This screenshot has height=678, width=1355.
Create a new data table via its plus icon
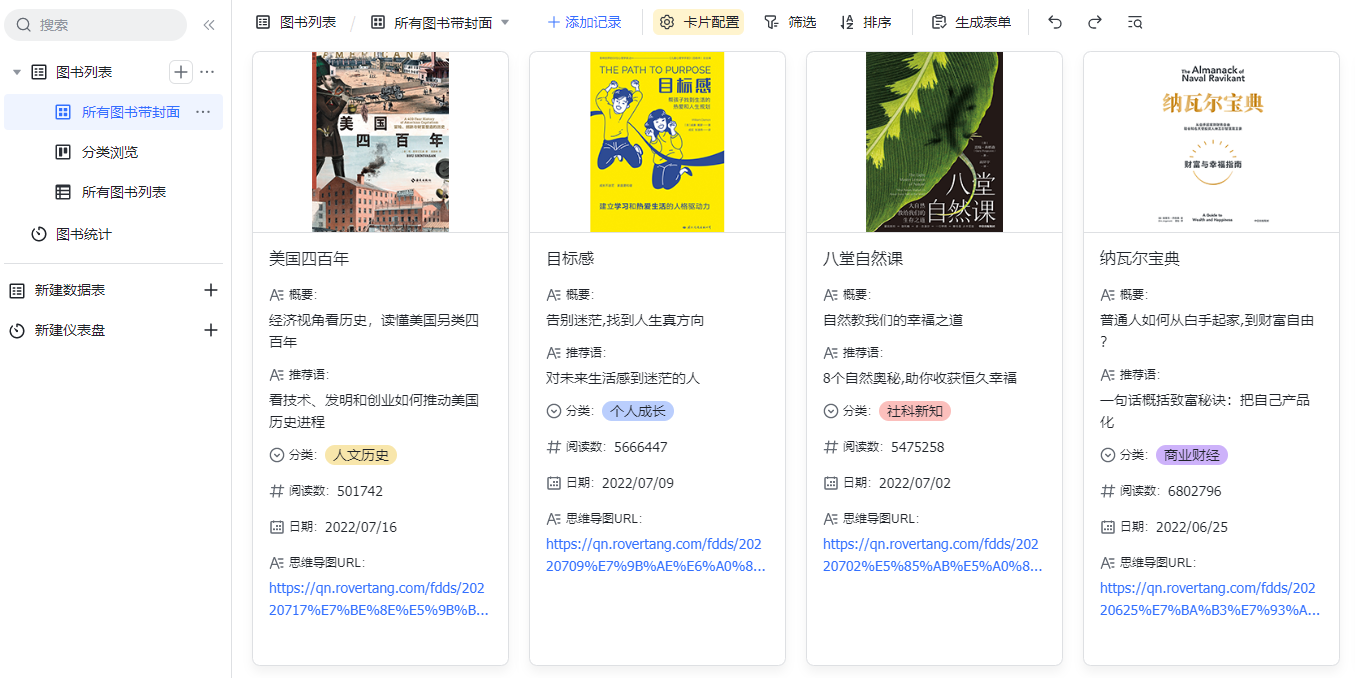pyautogui.click(x=211, y=289)
